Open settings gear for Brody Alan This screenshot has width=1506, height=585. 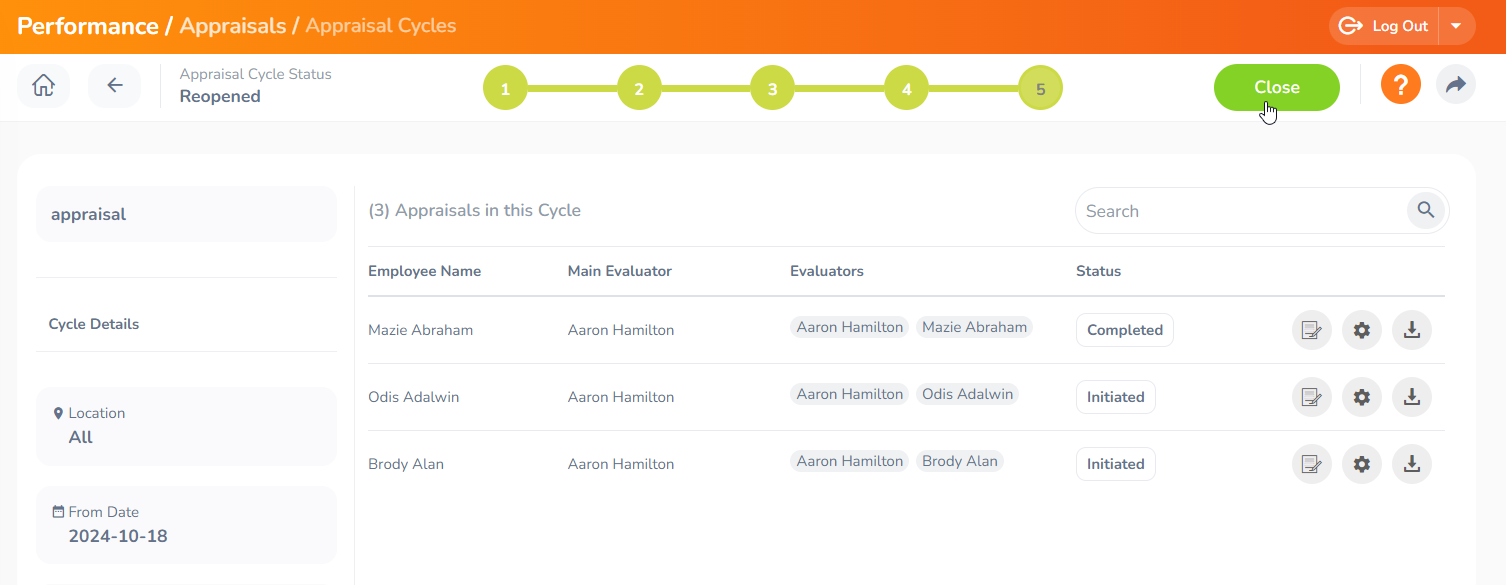[1361, 464]
